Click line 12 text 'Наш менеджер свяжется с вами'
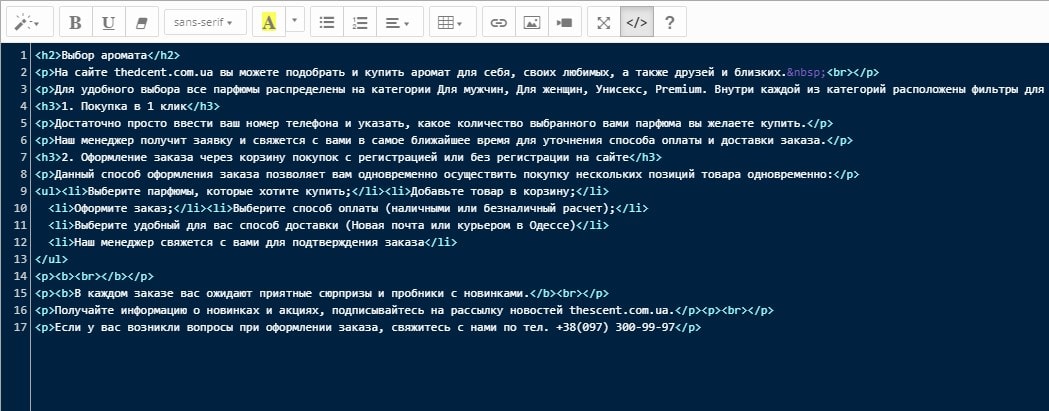This screenshot has width=1049, height=411. coord(167,242)
